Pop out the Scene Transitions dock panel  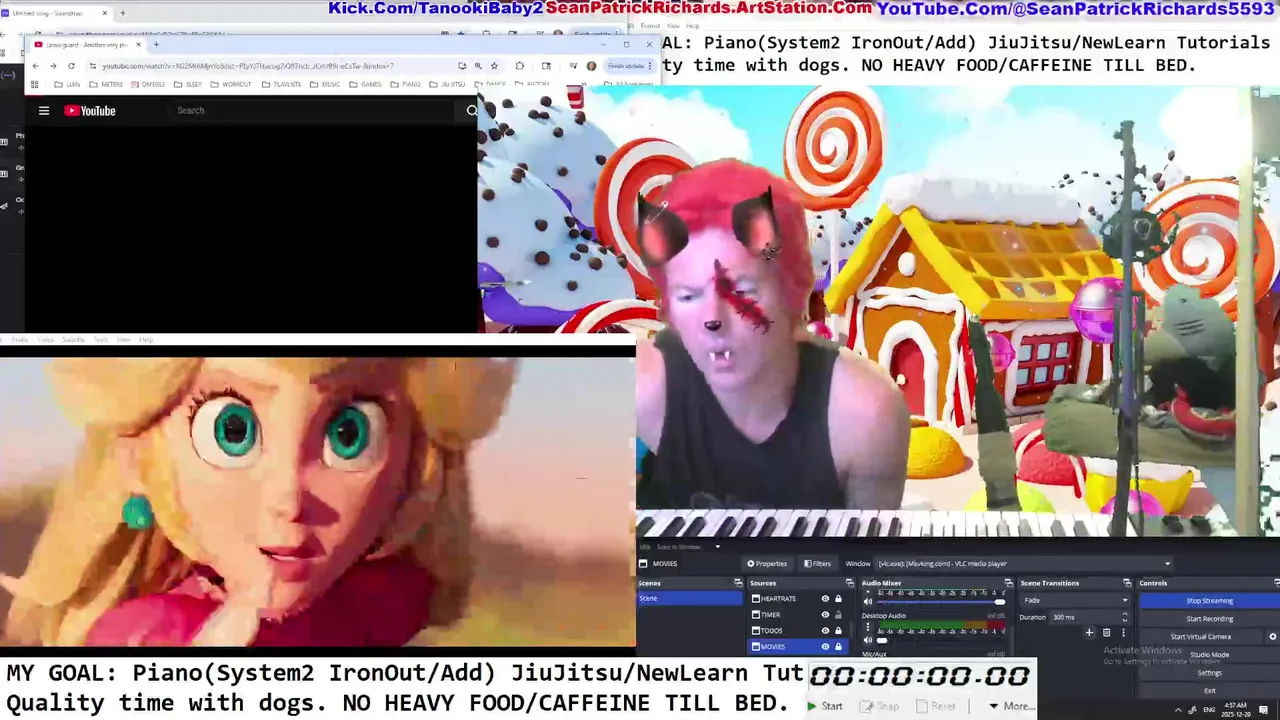pyautogui.click(x=1127, y=583)
